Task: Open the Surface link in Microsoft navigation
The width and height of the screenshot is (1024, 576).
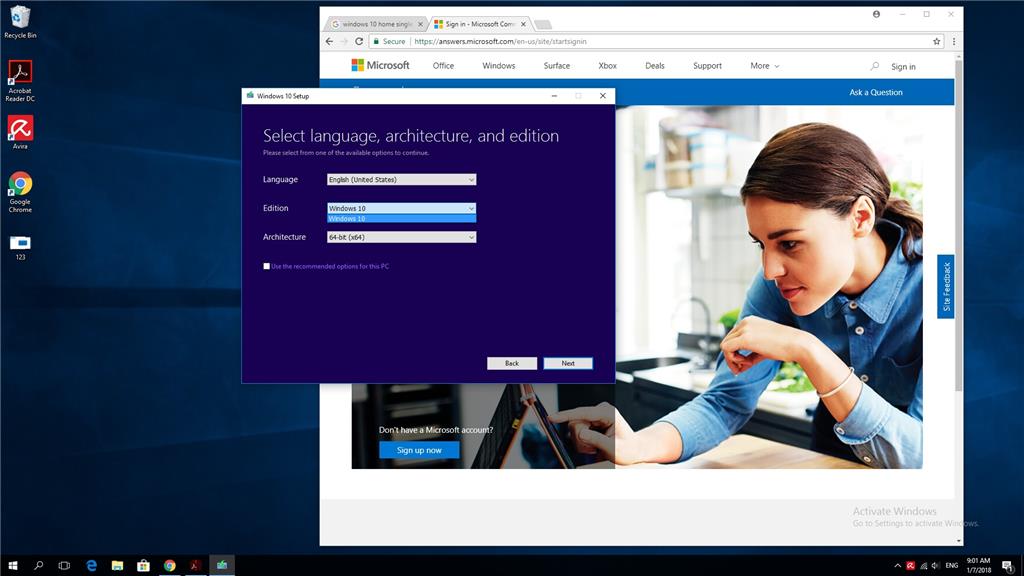Action: coord(557,66)
